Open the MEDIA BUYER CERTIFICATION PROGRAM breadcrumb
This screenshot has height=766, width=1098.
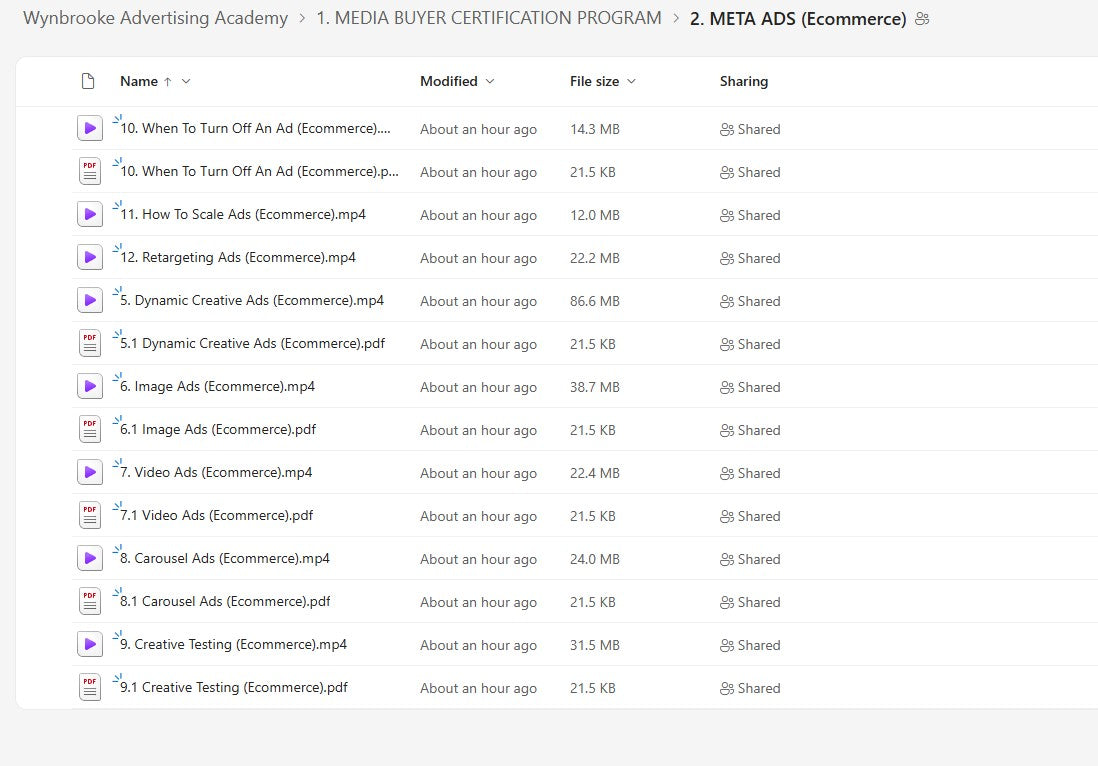[489, 17]
